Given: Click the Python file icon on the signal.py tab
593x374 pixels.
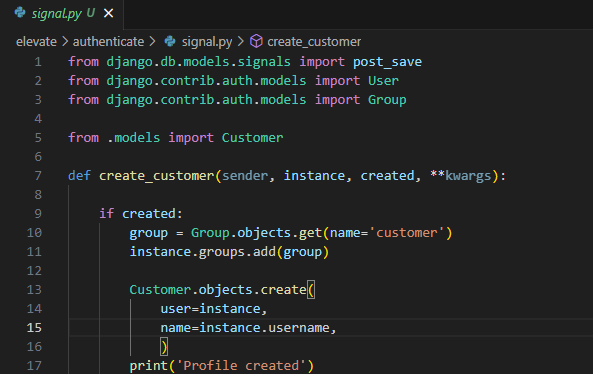Looking at the screenshot, I should pyautogui.click(x=20, y=13).
